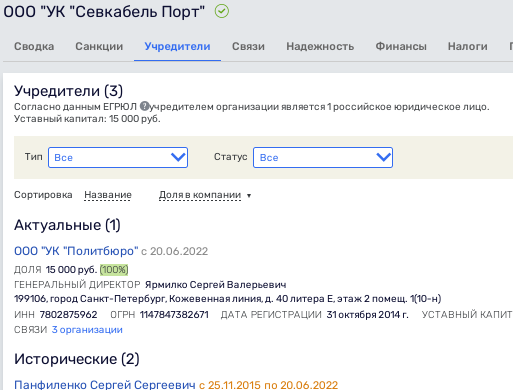Click the ЕГРЮЛ help question mark icon
This screenshot has height=390, width=513.
[x=144, y=107]
